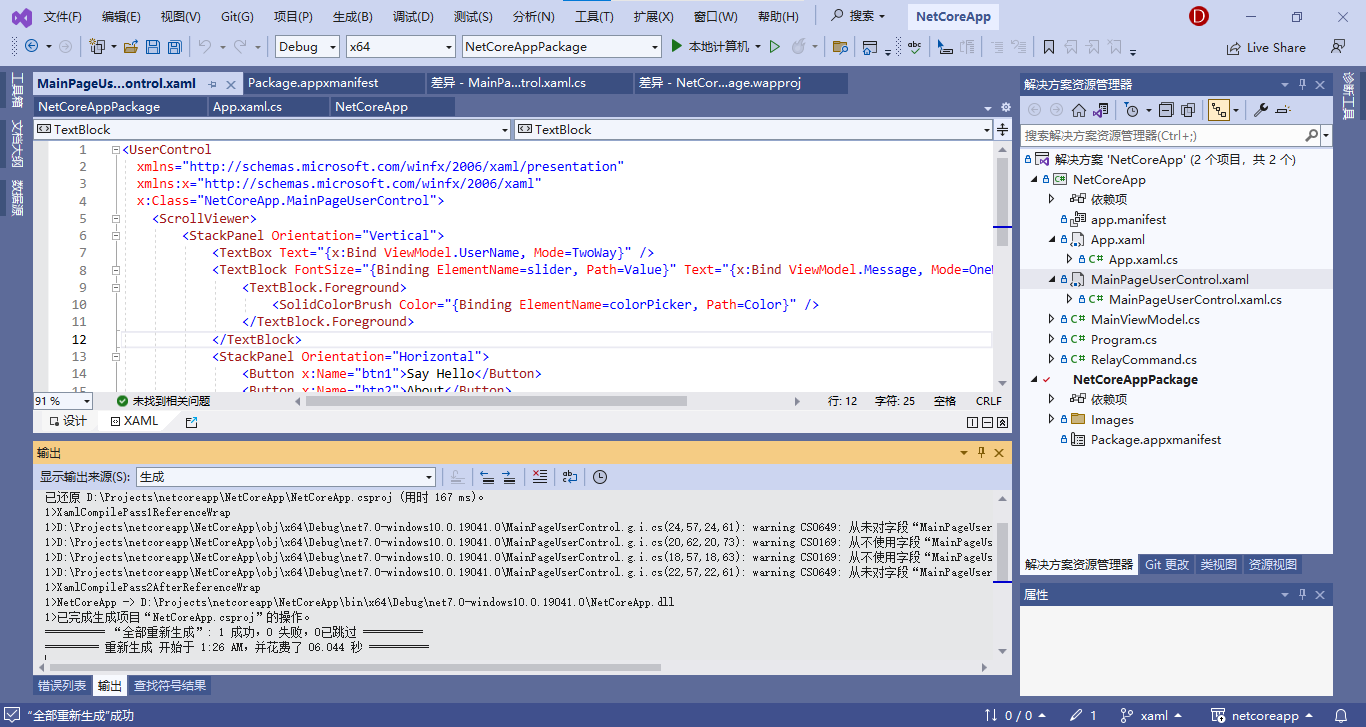Pin the MainPageUserControl.xaml editor tab
The height and width of the screenshot is (727, 1366).
(213, 84)
